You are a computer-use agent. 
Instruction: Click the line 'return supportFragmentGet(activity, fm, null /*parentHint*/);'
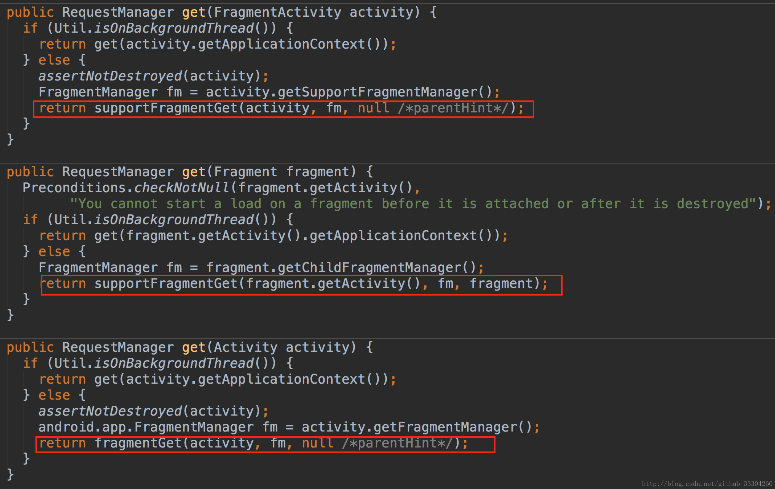pyautogui.click(x=281, y=108)
